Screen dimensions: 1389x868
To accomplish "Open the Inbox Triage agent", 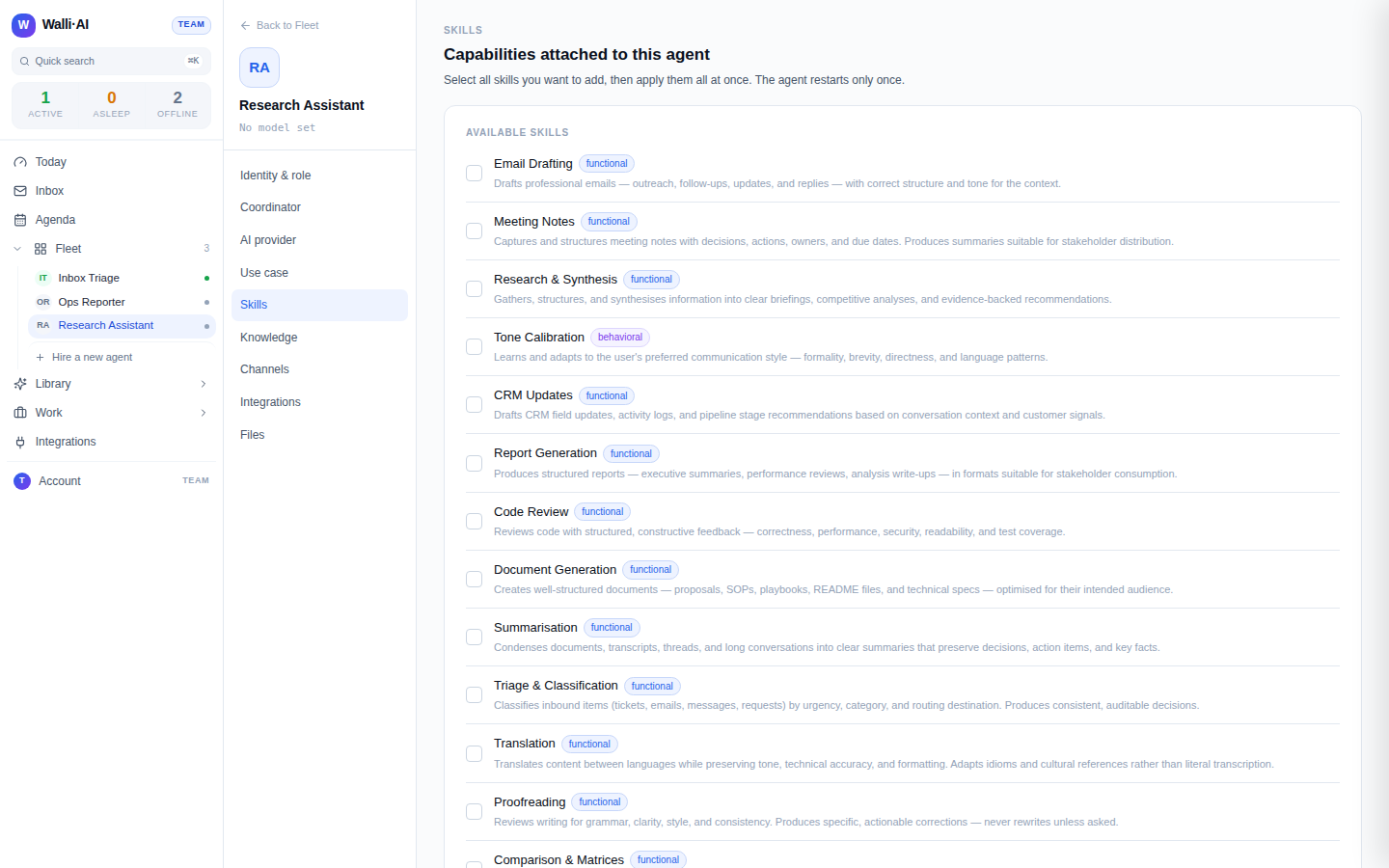I will [122, 278].
